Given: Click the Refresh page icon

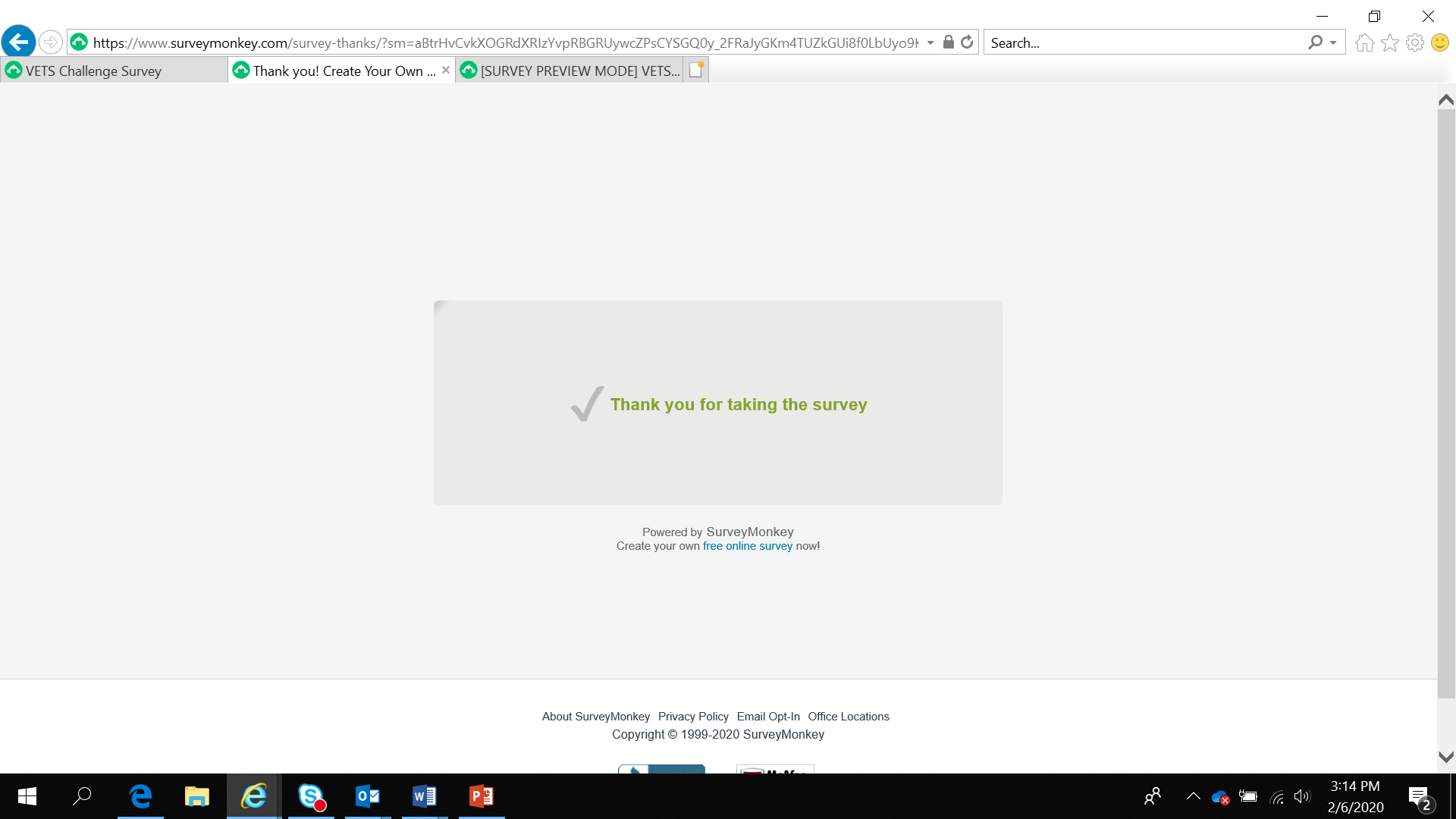Looking at the screenshot, I should click(x=967, y=42).
